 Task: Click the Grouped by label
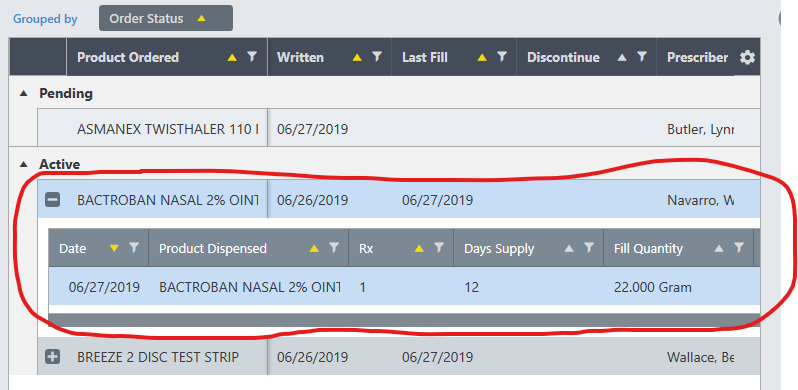coord(45,19)
